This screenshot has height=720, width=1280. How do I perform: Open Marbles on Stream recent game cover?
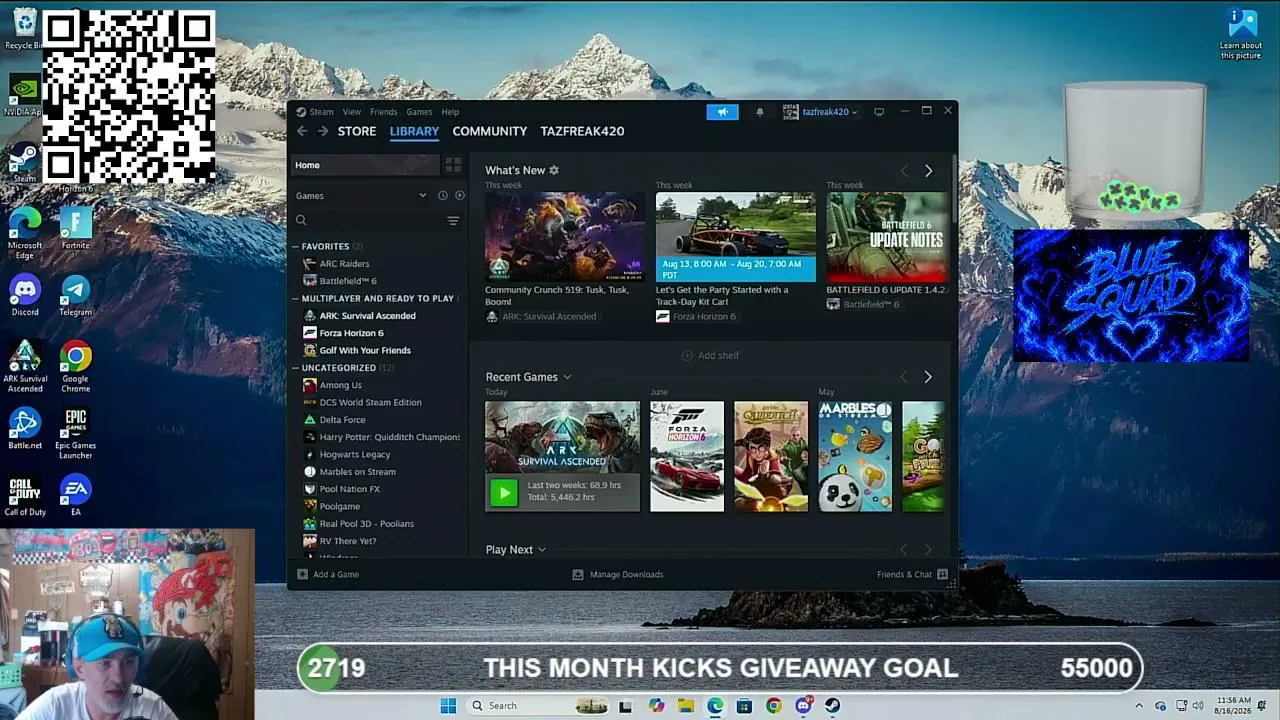coord(855,457)
